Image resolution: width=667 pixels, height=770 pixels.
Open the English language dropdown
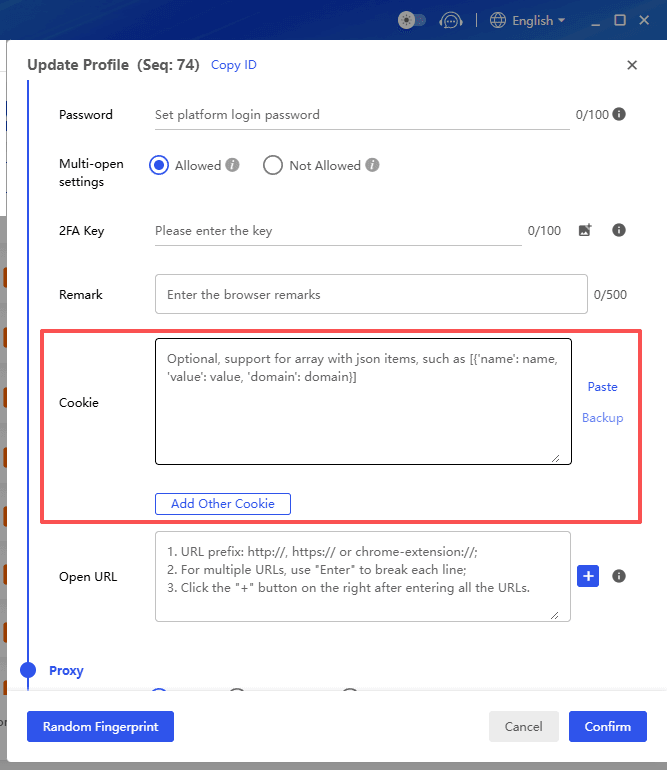click(528, 20)
